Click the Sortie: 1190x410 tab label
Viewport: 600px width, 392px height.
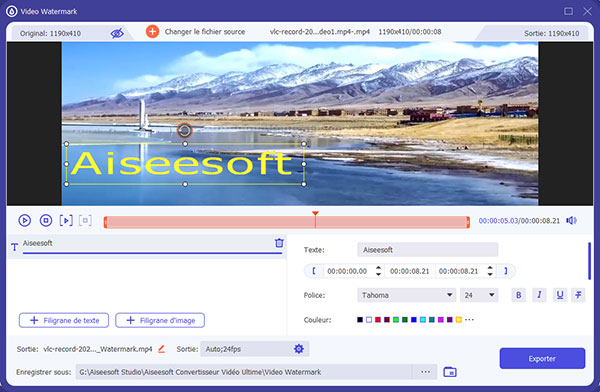click(x=551, y=33)
